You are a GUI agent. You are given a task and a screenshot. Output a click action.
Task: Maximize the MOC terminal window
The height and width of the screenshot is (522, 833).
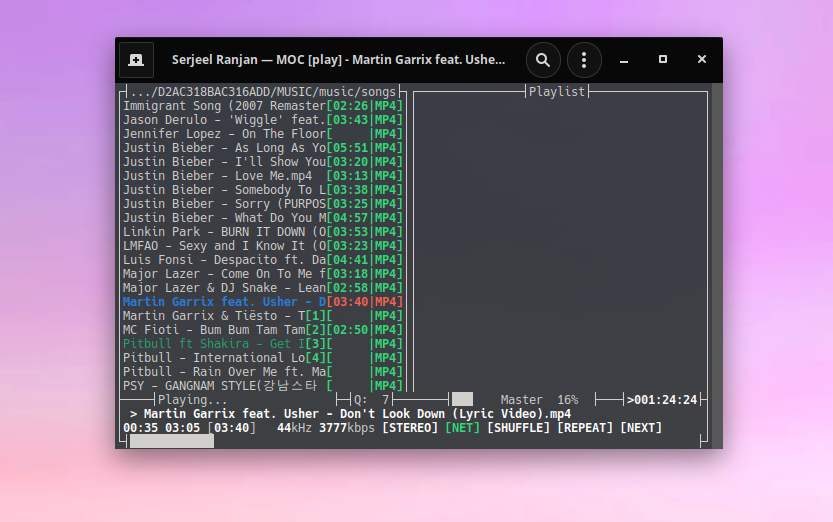click(662, 59)
